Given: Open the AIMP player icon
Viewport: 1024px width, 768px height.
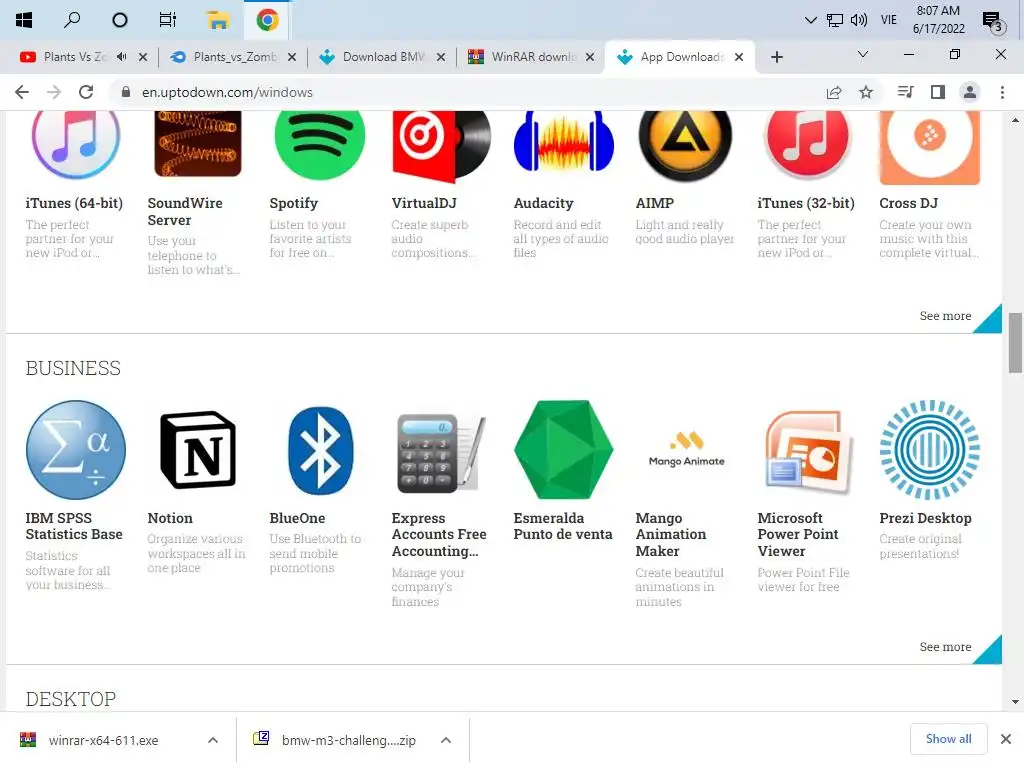Looking at the screenshot, I should click(685, 146).
